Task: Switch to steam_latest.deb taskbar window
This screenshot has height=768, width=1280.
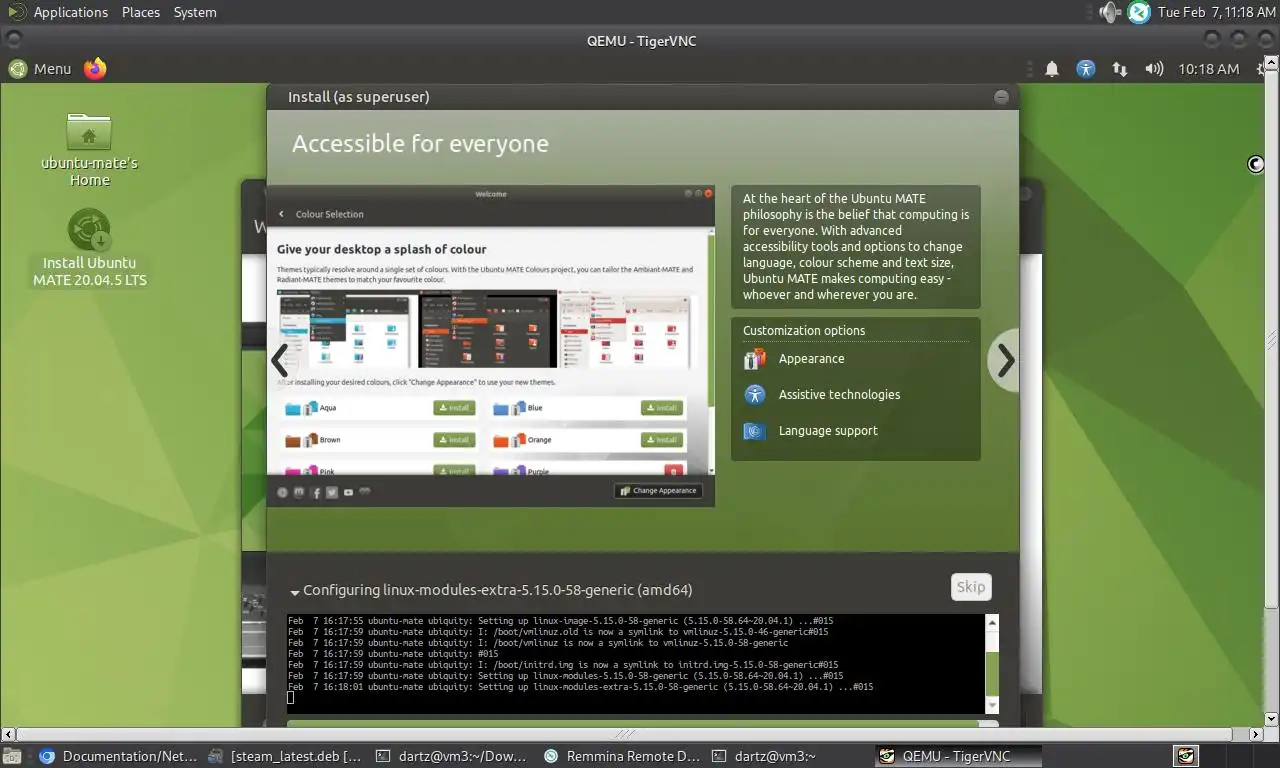Action: [287, 756]
